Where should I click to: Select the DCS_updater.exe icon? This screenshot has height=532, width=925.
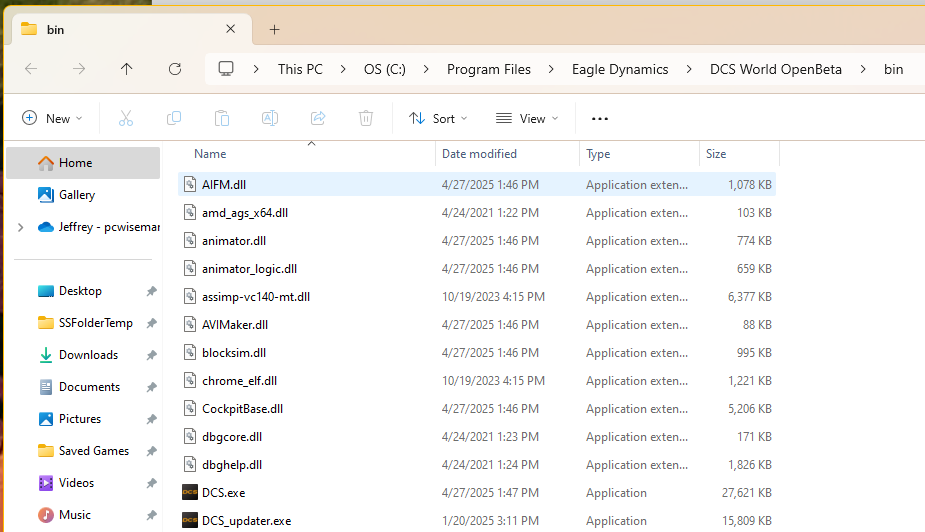click(x=189, y=521)
